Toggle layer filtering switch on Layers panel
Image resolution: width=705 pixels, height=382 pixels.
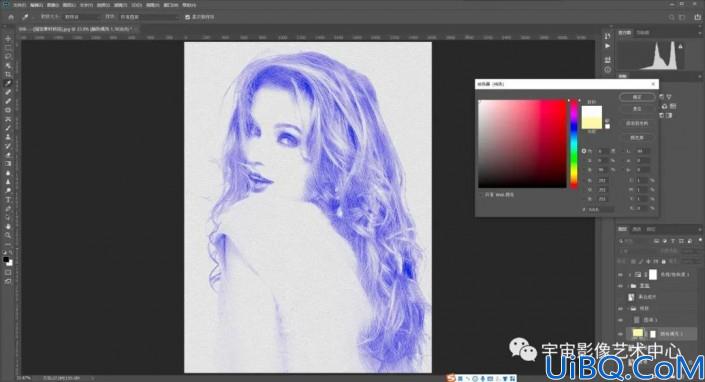click(x=699, y=241)
